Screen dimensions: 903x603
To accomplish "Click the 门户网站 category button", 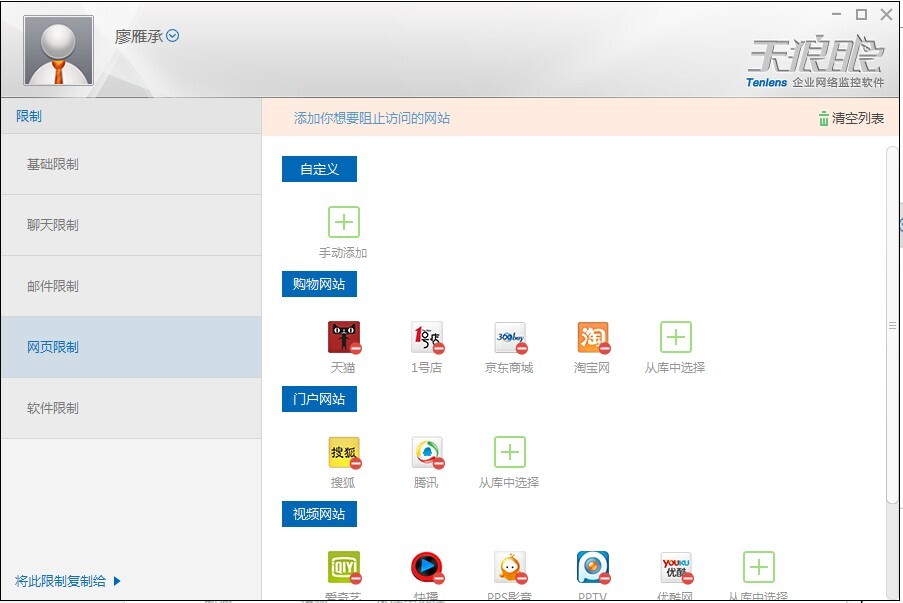I will click(319, 399).
